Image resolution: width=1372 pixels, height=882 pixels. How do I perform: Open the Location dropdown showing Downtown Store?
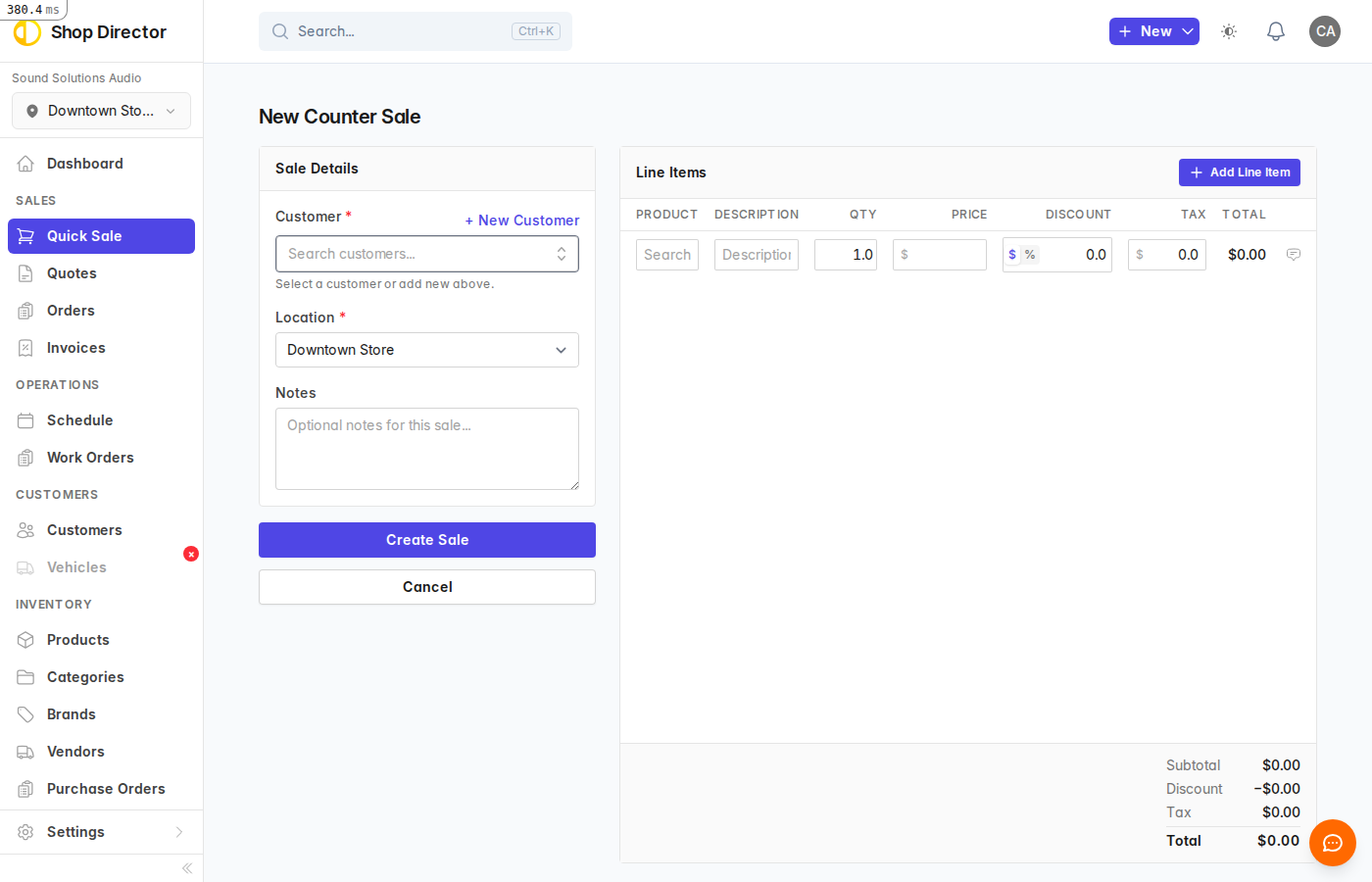427,350
